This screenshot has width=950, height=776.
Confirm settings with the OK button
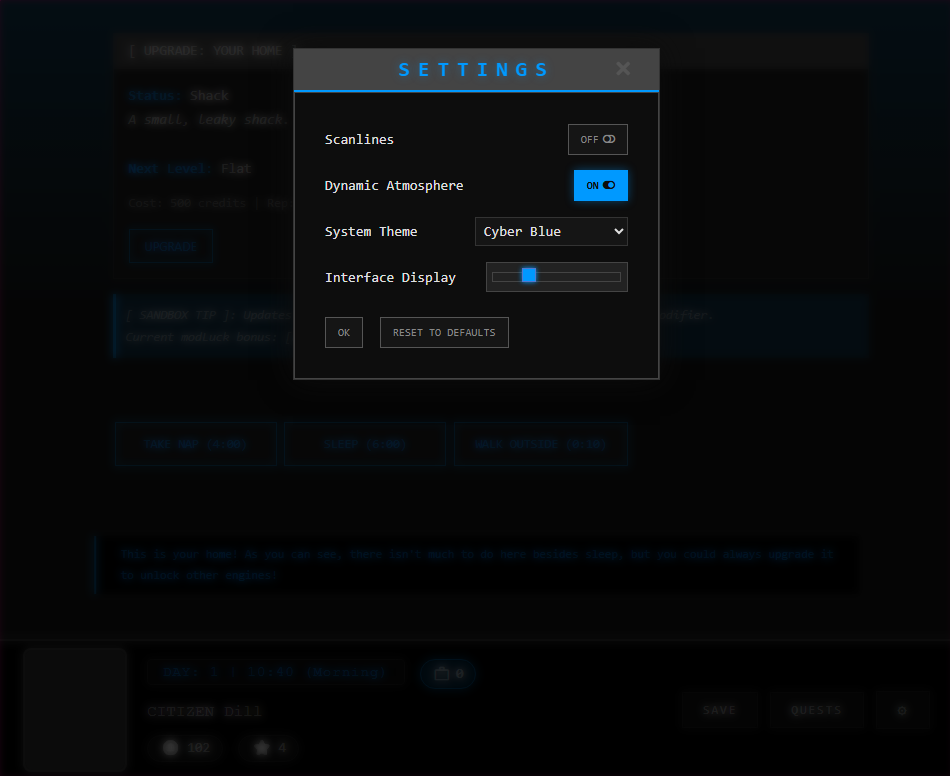click(x=344, y=333)
